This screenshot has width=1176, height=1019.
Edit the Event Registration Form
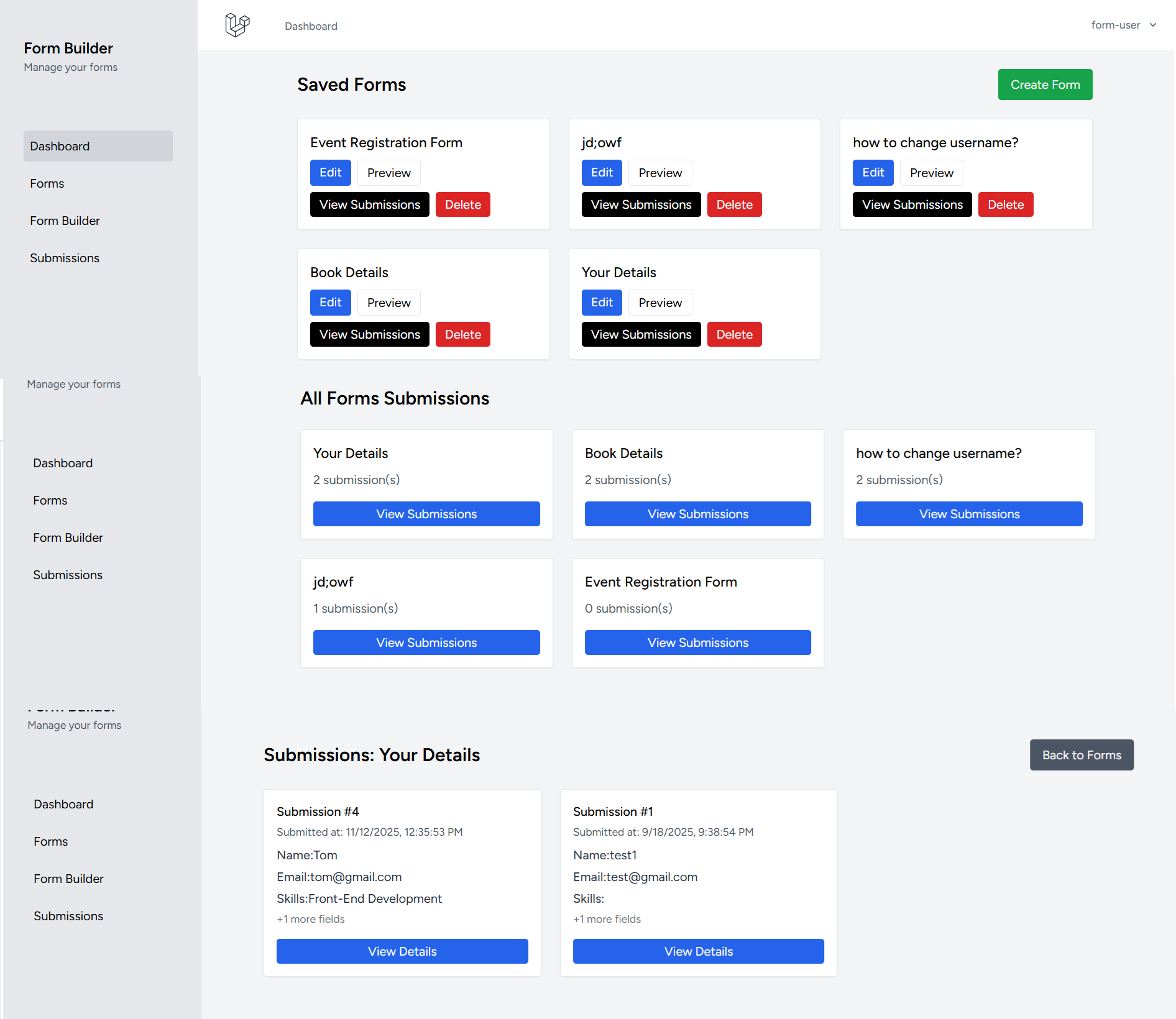(x=330, y=173)
